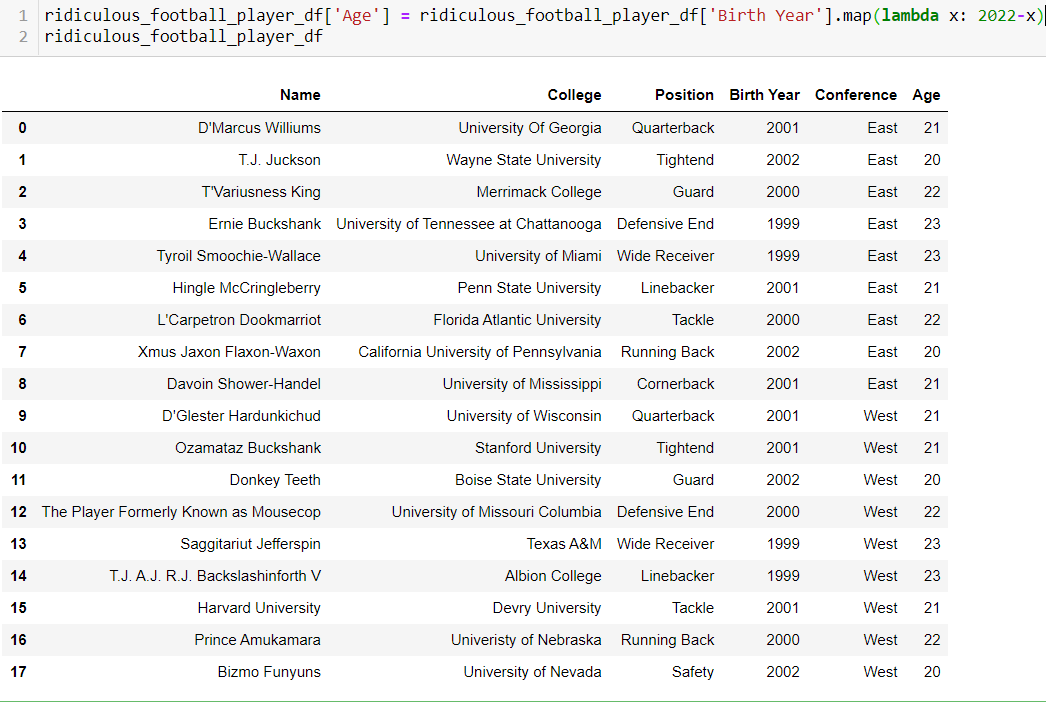Click the Devry University college cell
Image resolution: width=1046 pixels, height=707 pixels.
[547, 608]
